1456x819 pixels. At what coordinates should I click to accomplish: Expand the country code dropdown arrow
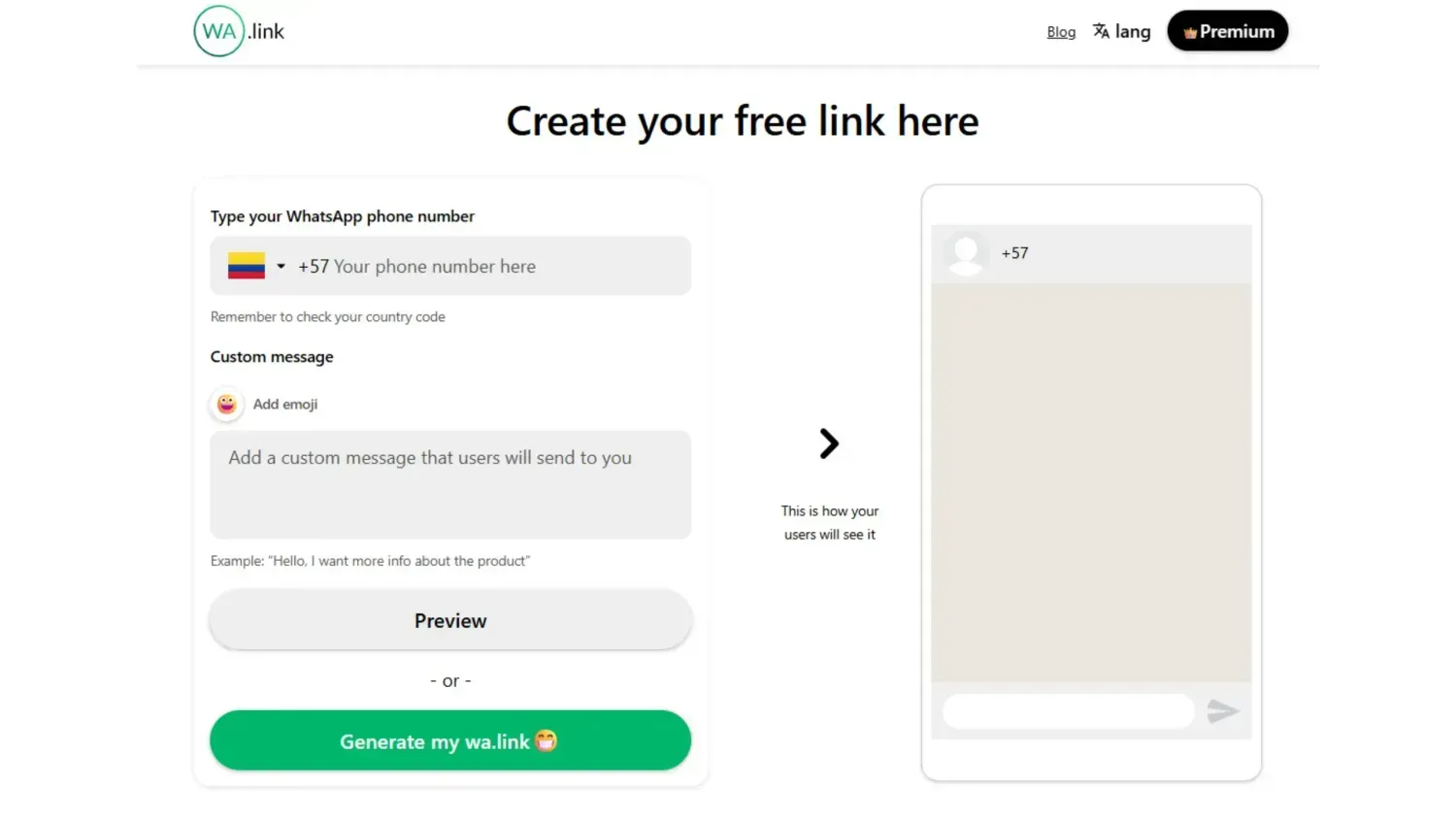click(x=281, y=266)
